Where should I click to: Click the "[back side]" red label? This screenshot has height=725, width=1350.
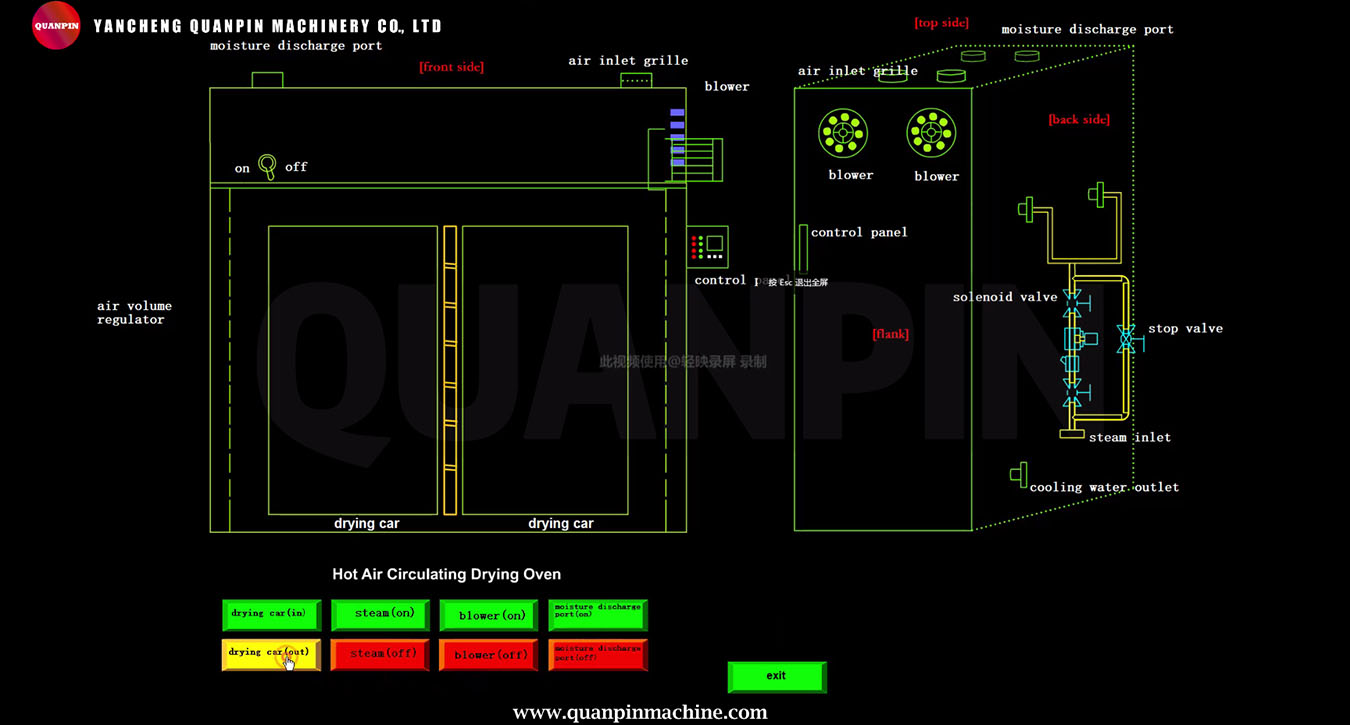[x=1079, y=119]
